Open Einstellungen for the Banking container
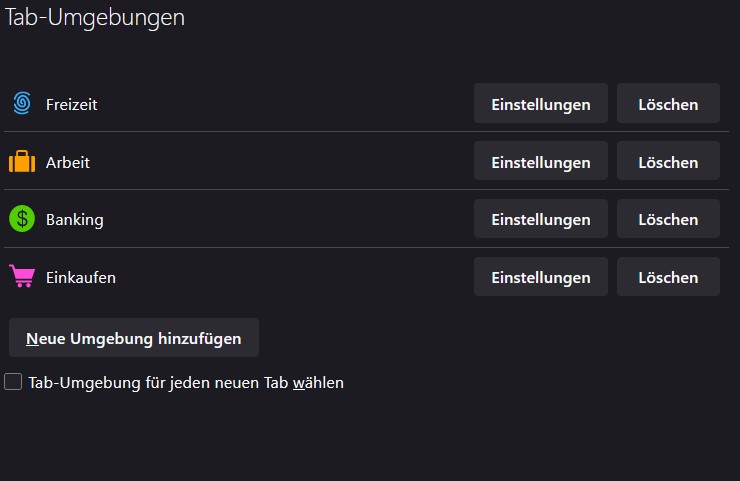This screenshot has width=740, height=481. click(x=540, y=219)
